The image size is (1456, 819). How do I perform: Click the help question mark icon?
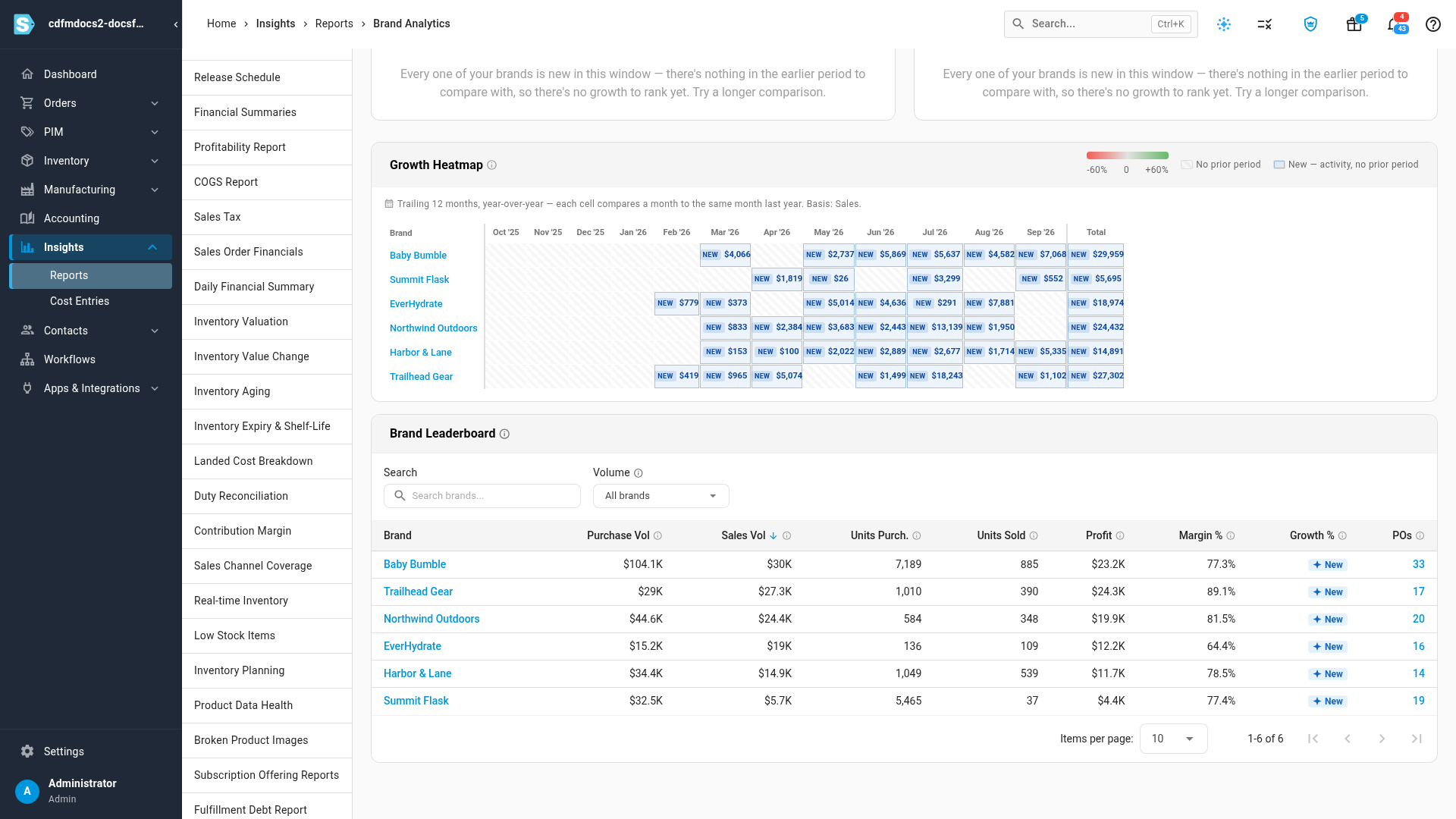pos(1433,24)
